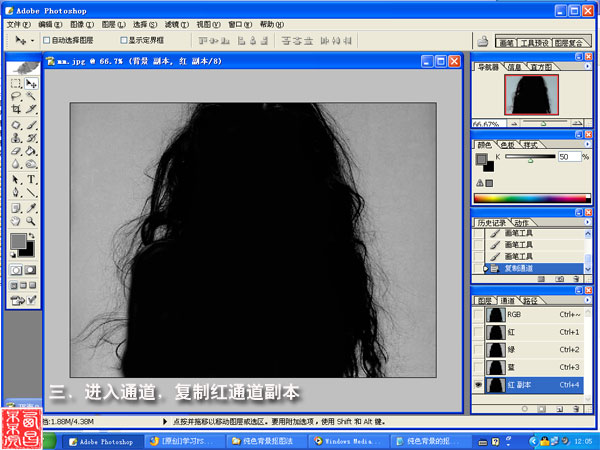
Task: Select the Line tool
Action: tap(31, 192)
